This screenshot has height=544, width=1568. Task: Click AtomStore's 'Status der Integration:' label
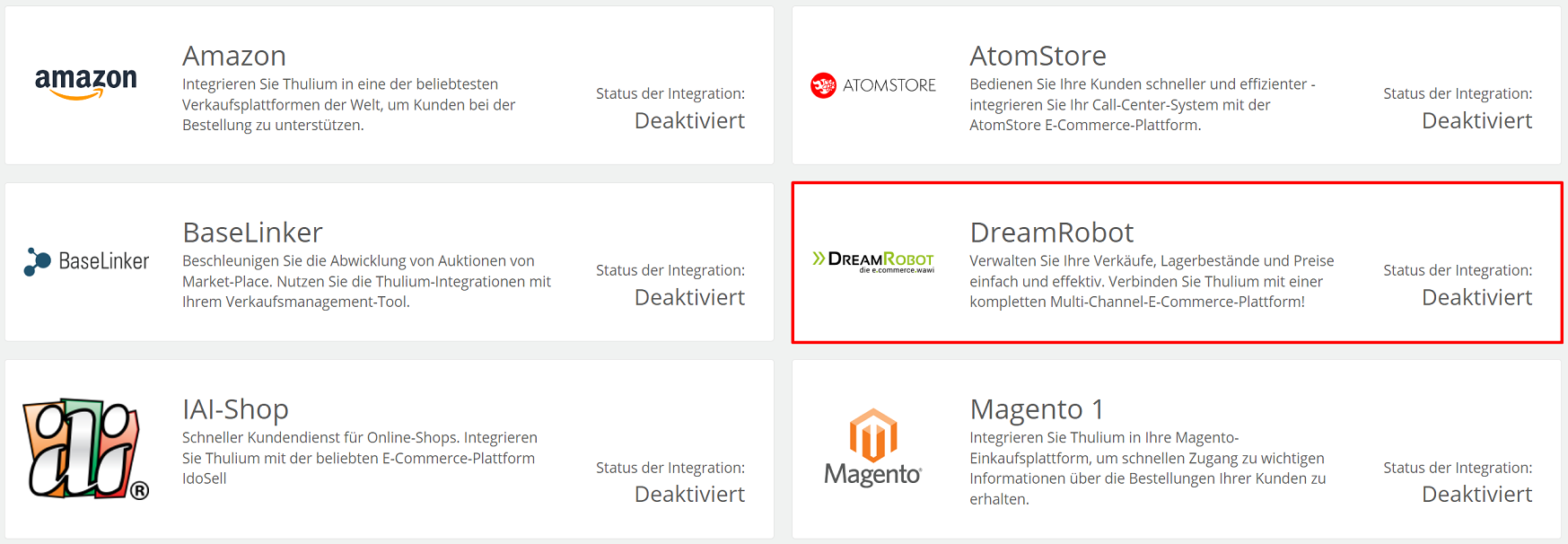pyautogui.click(x=1458, y=93)
